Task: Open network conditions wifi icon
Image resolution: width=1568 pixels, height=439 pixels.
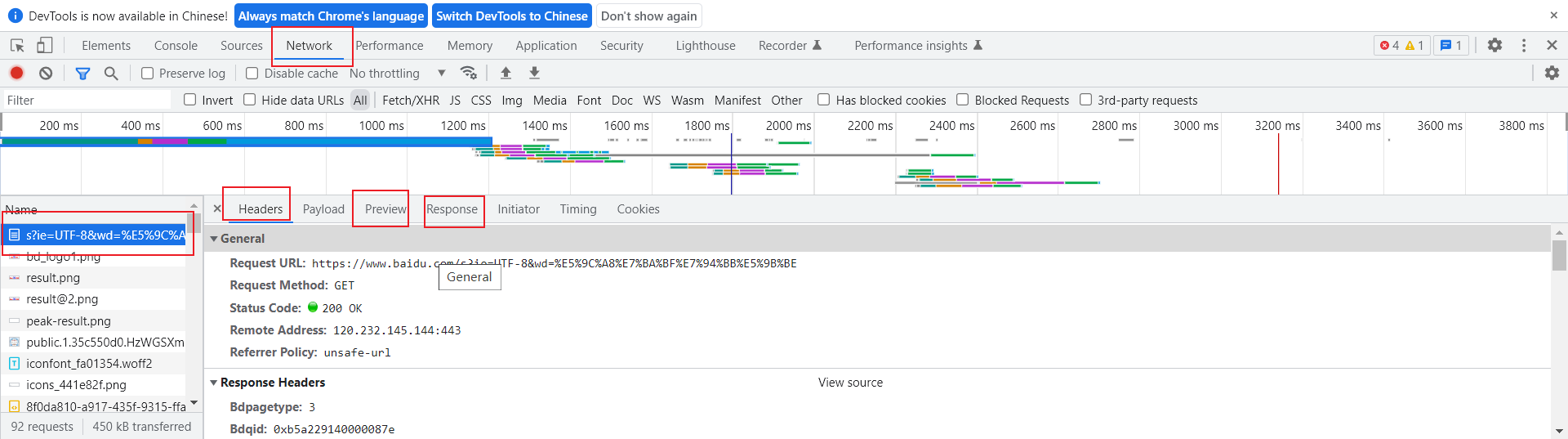Action: pos(469,73)
